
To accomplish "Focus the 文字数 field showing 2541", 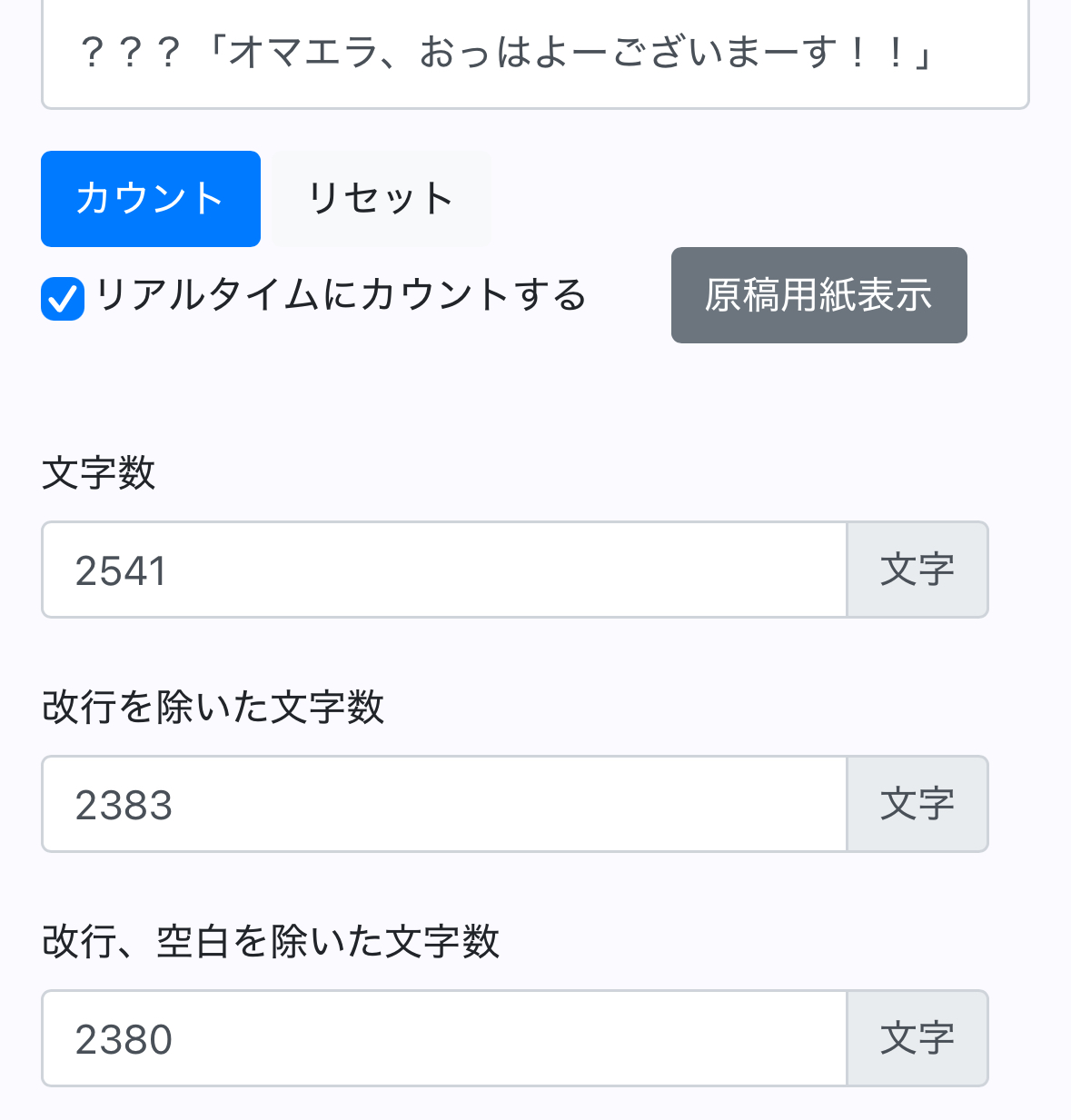I will pyautogui.click(x=444, y=570).
